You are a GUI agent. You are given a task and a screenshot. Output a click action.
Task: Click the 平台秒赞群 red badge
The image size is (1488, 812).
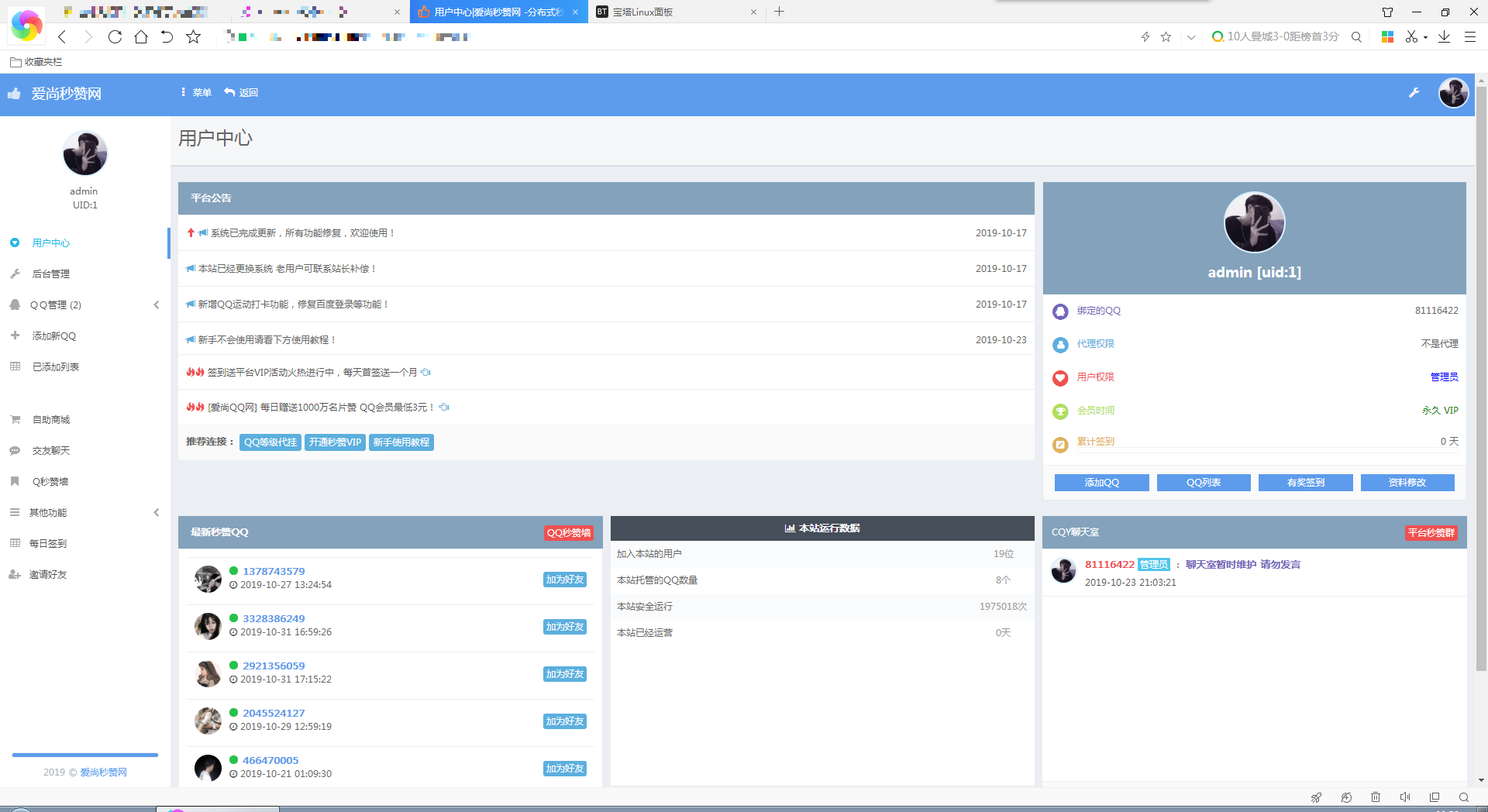pyautogui.click(x=1431, y=532)
